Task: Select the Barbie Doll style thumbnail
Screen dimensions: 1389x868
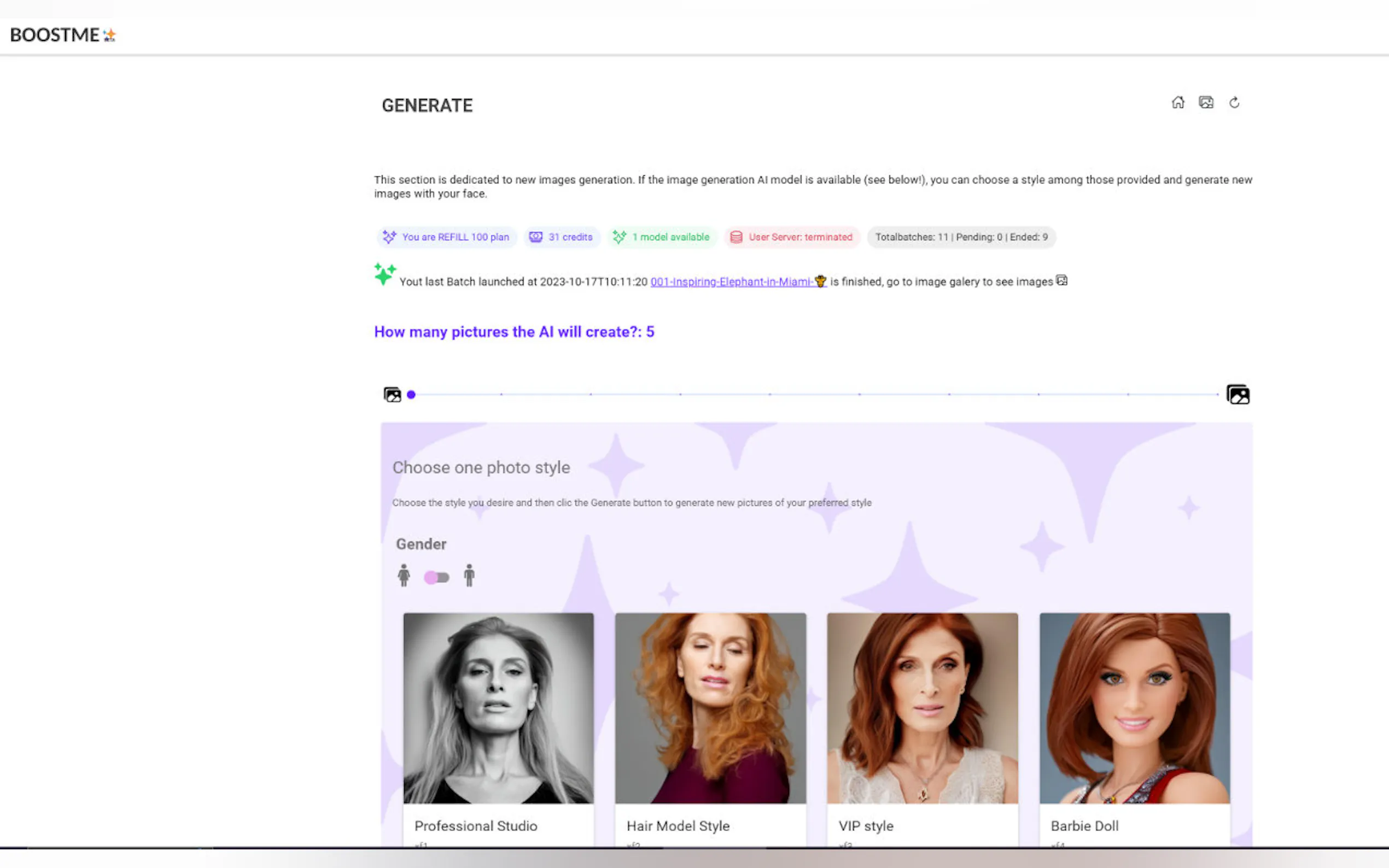Action: (1135, 708)
